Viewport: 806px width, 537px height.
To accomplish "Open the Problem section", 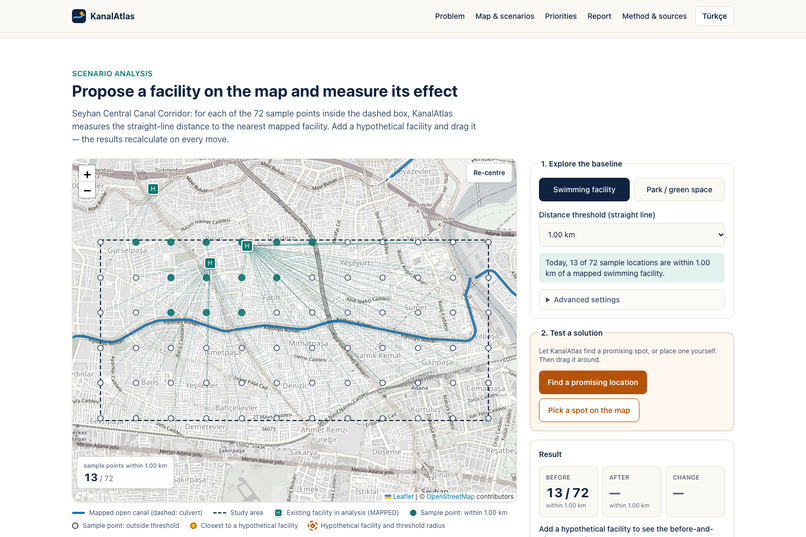I will 450,16.
